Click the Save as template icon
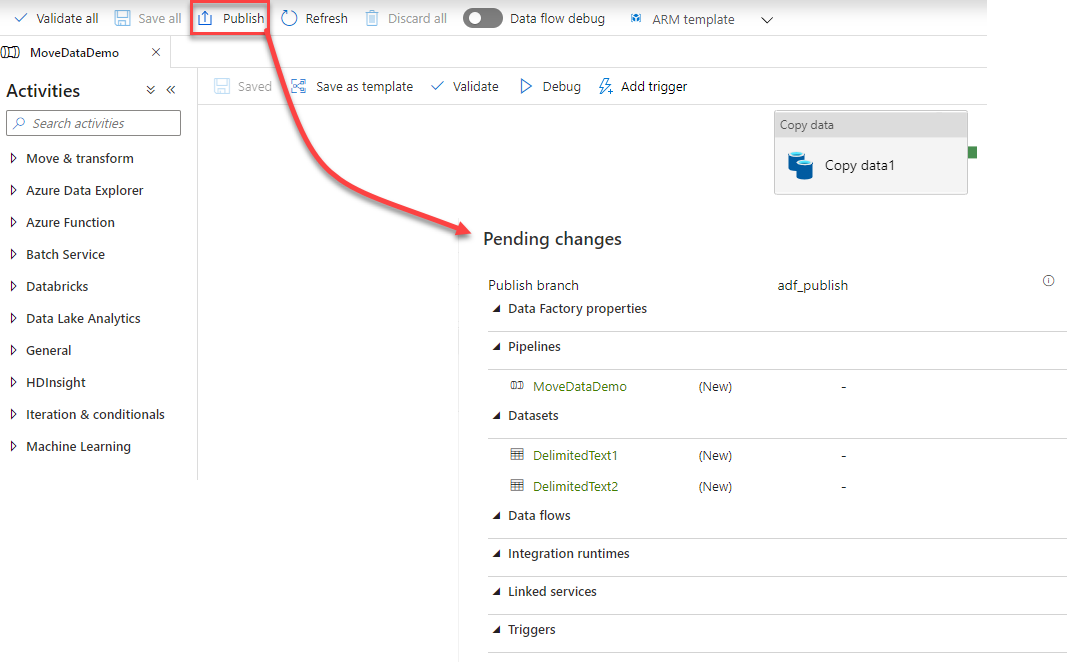The height and width of the screenshot is (662, 1081). click(298, 87)
